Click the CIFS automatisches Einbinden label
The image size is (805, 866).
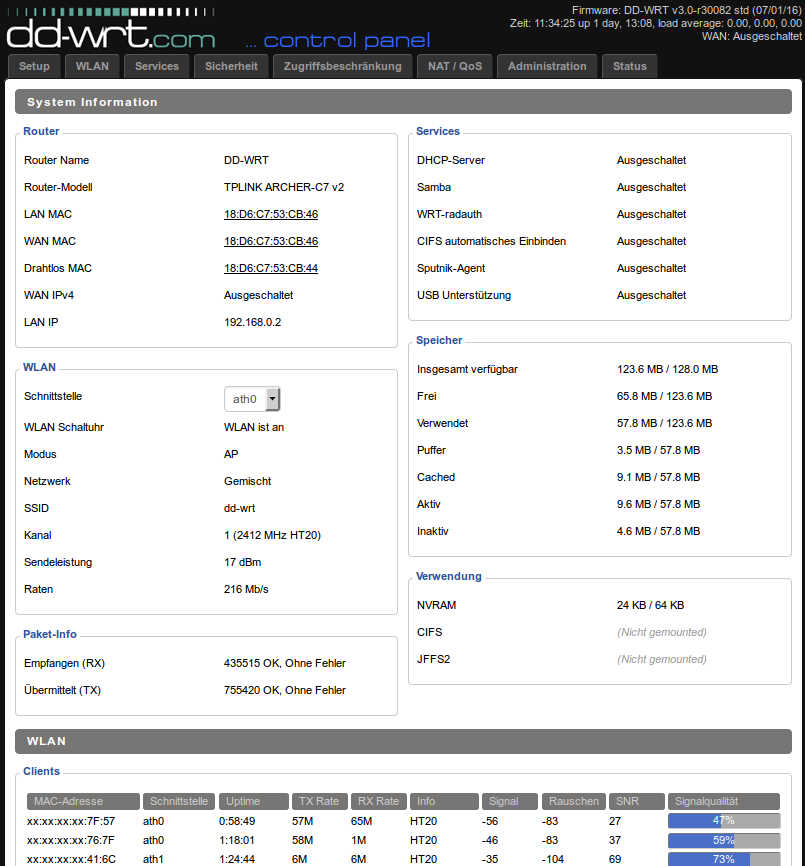click(491, 241)
